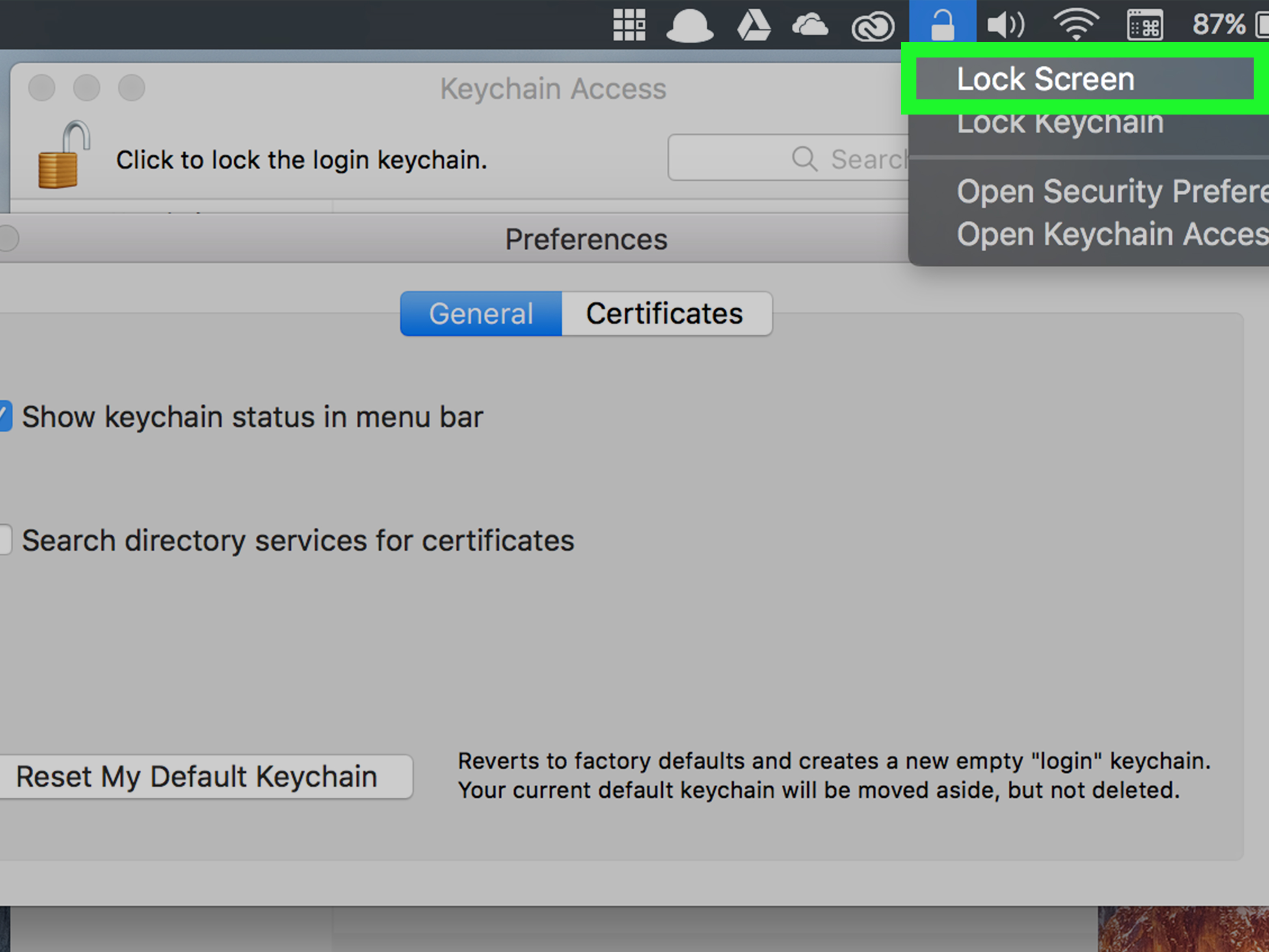Click the keyboard viewer menu bar icon

pos(1144,25)
